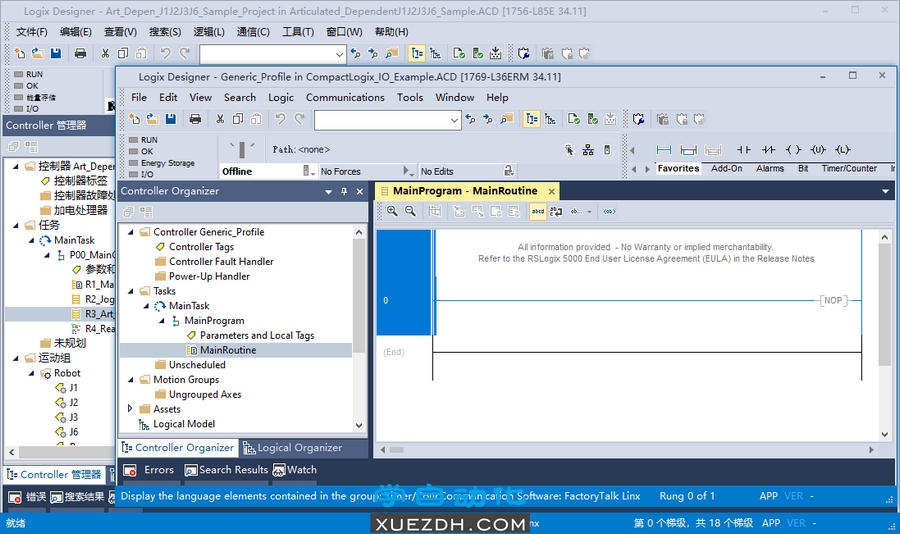Switch to Timer/Counter instruction tab
Viewport: 900px width, 534px height.
[849, 168]
